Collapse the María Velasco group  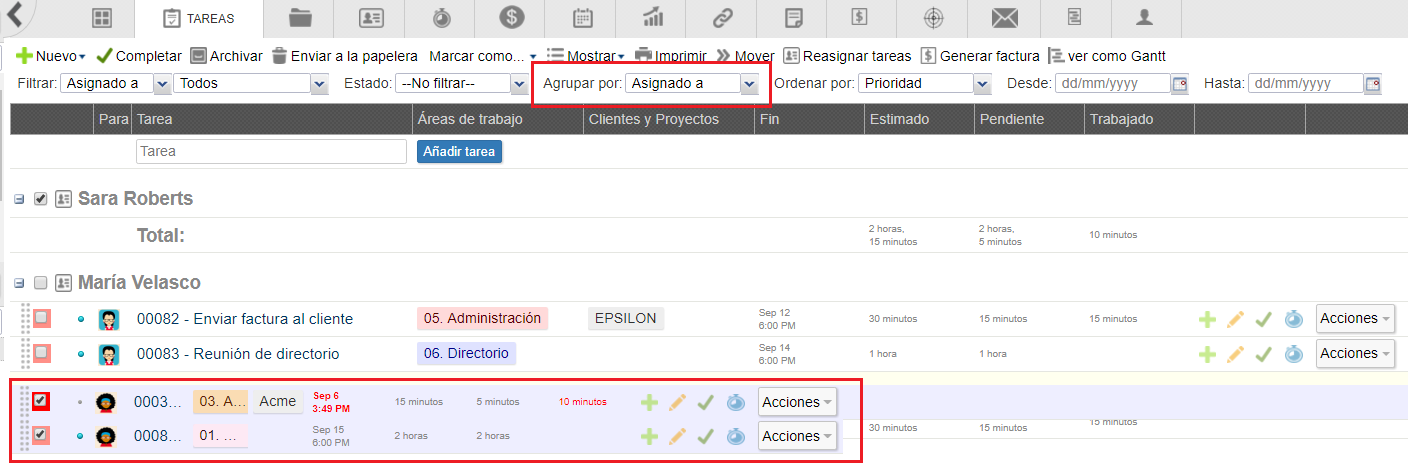point(19,283)
